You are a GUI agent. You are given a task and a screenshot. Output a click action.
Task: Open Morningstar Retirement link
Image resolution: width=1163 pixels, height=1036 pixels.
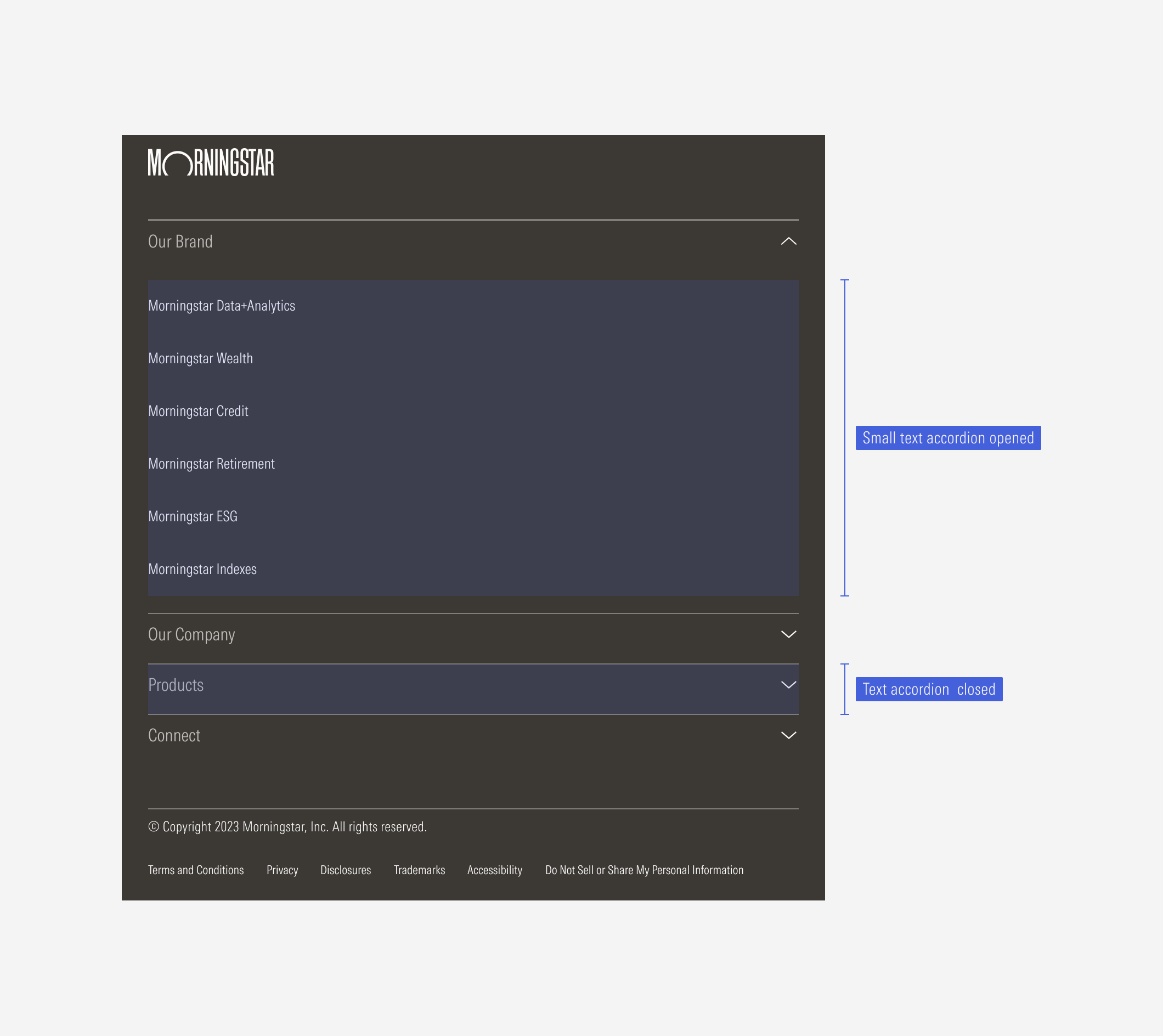(x=211, y=464)
